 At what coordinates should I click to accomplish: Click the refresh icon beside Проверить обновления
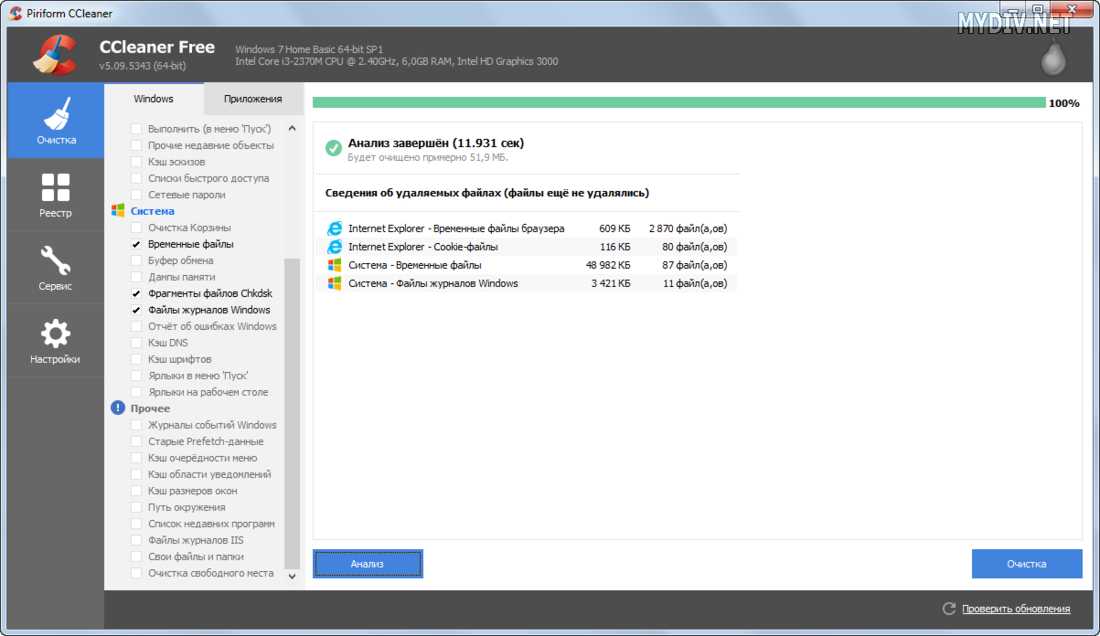[949, 608]
